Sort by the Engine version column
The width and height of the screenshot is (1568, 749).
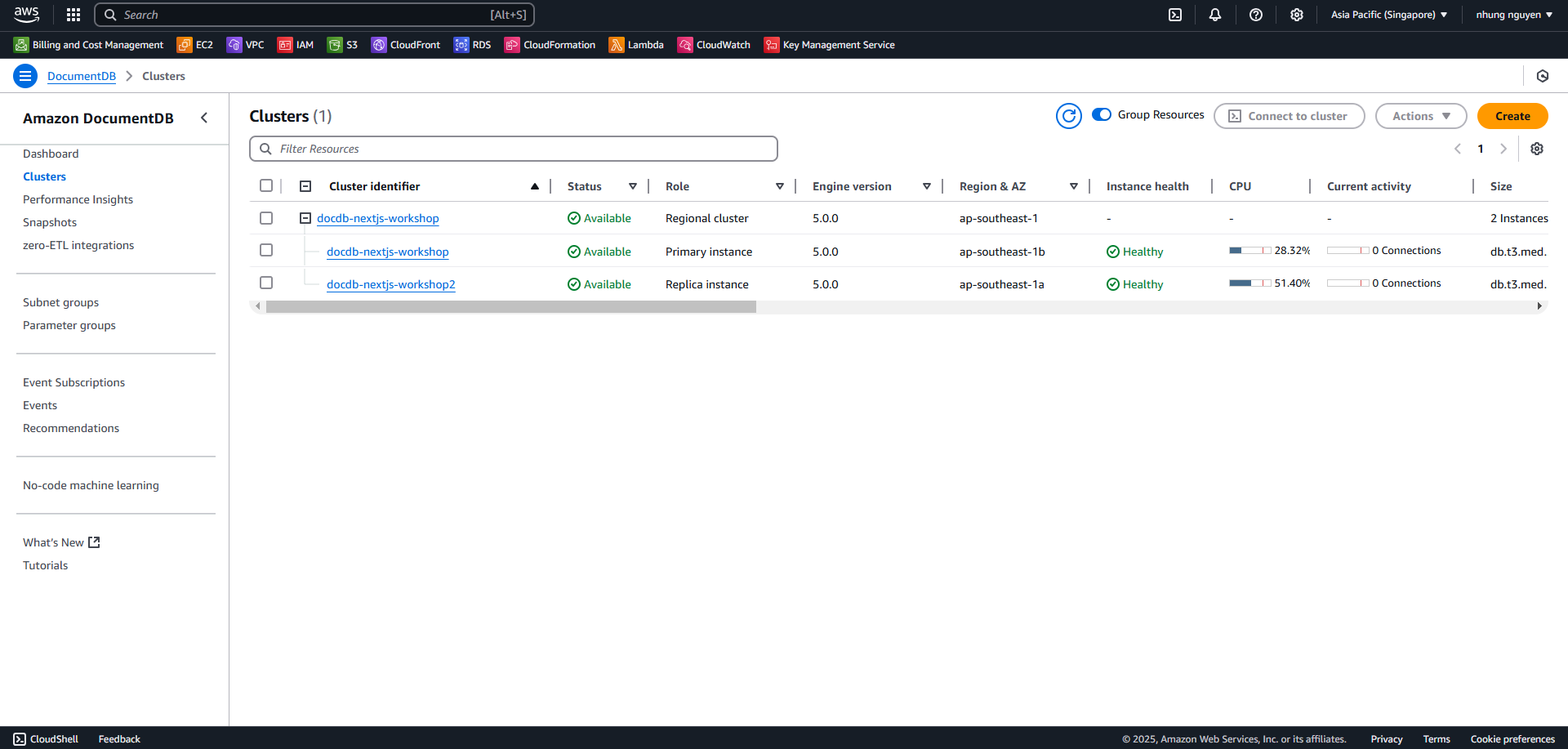click(x=927, y=186)
